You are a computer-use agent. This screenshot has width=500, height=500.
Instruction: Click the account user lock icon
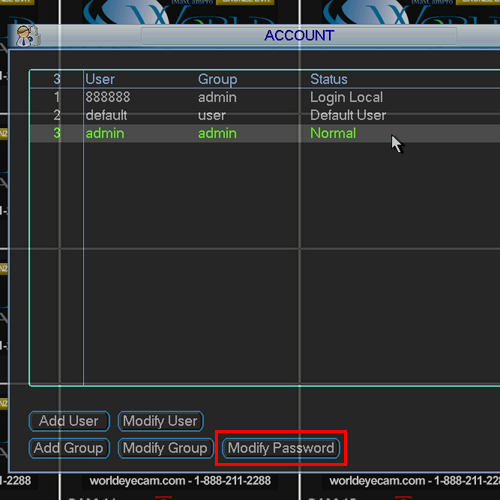pyautogui.click(x=29, y=36)
